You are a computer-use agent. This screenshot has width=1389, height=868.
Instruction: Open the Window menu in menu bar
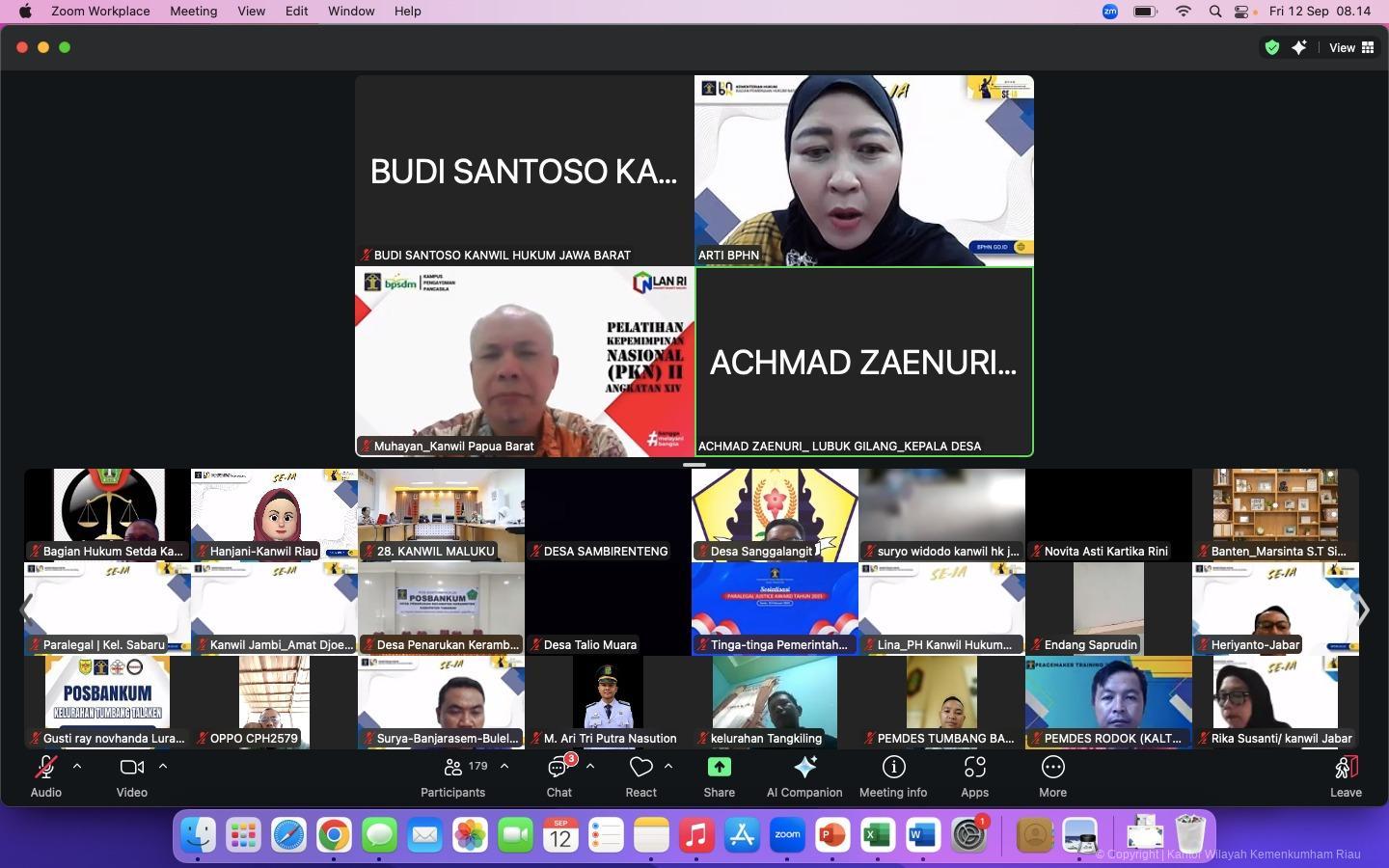351,11
